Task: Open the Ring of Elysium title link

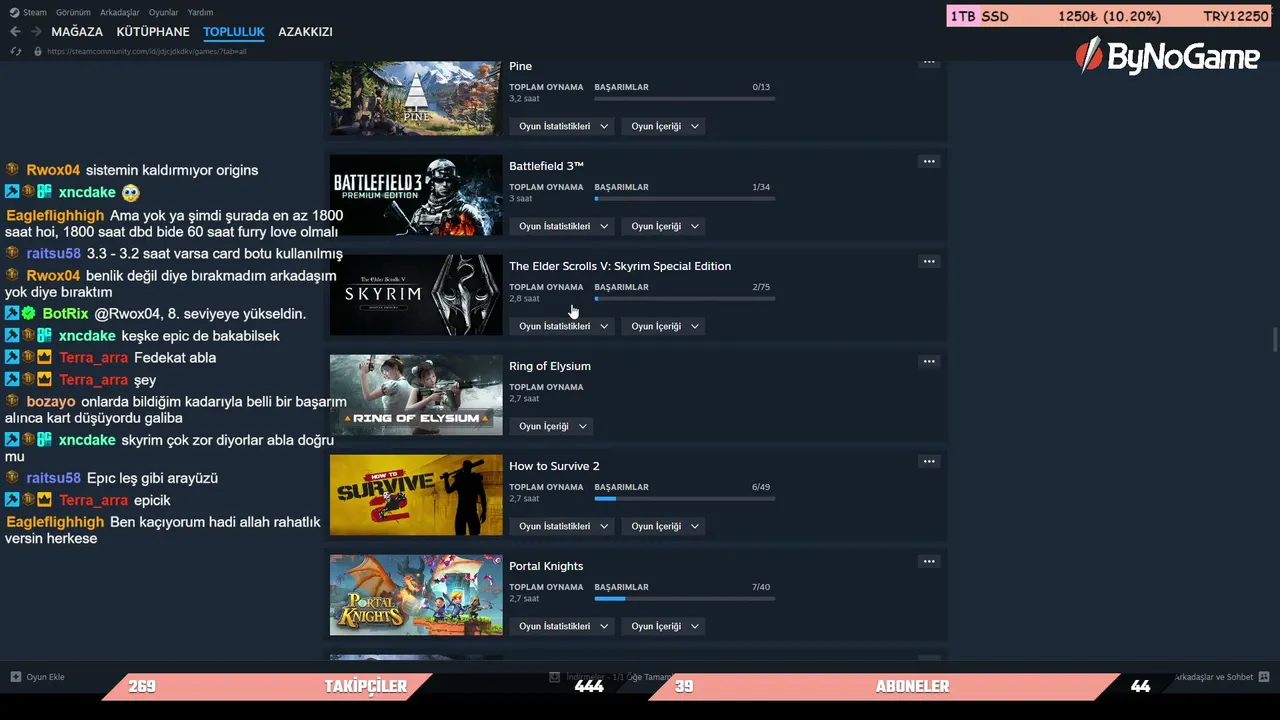Action: click(x=550, y=366)
